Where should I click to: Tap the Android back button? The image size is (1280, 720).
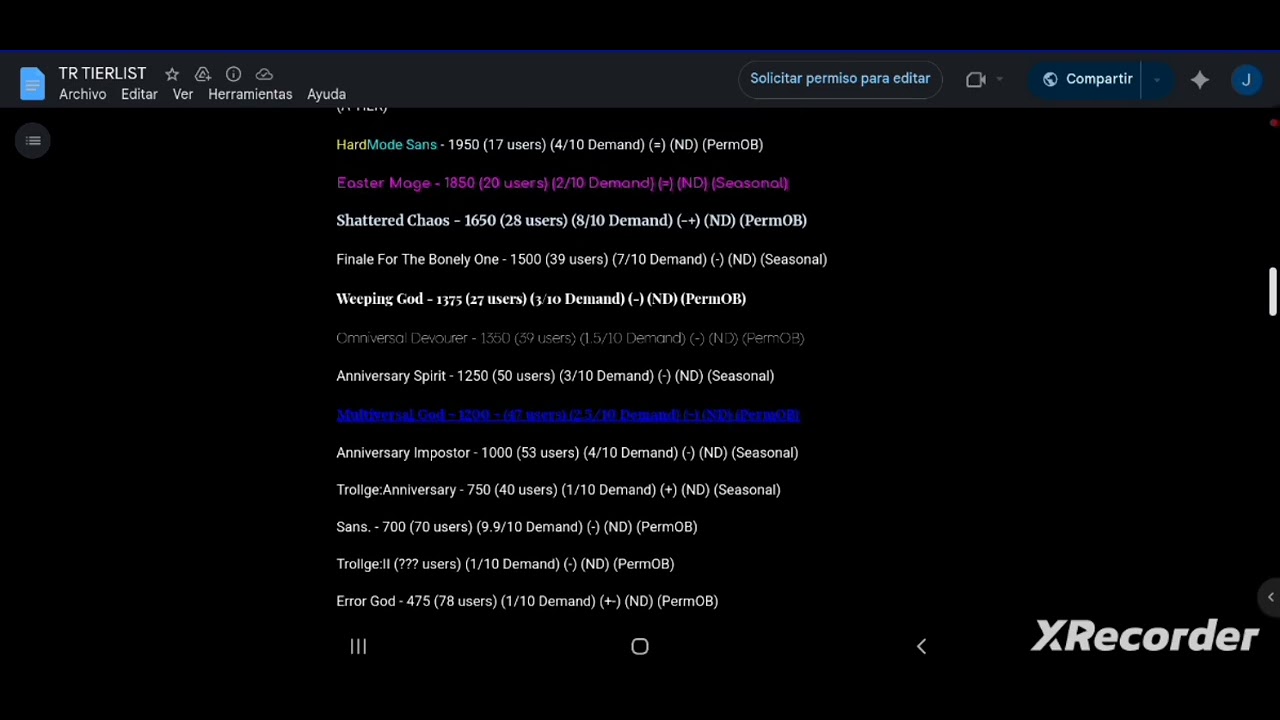921,647
